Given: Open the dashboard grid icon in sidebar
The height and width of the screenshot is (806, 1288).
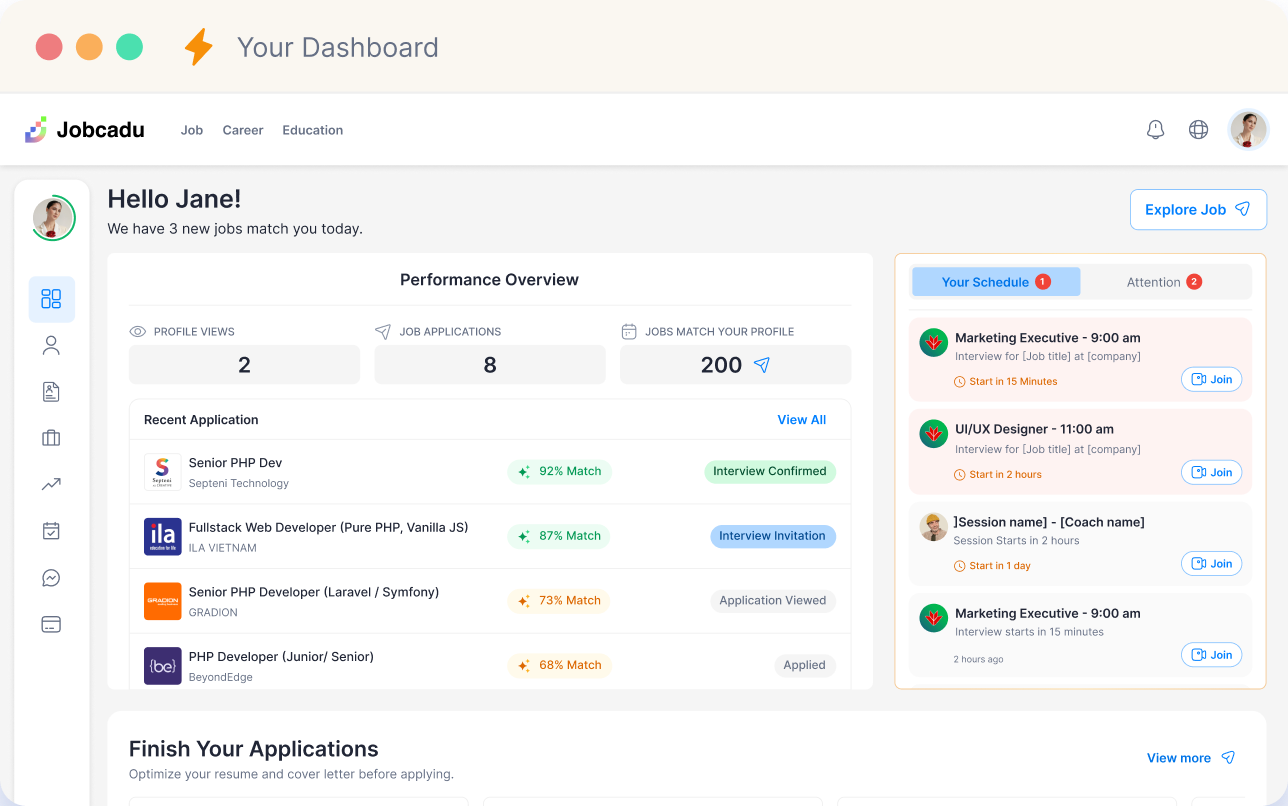Looking at the screenshot, I should coord(51,299).
